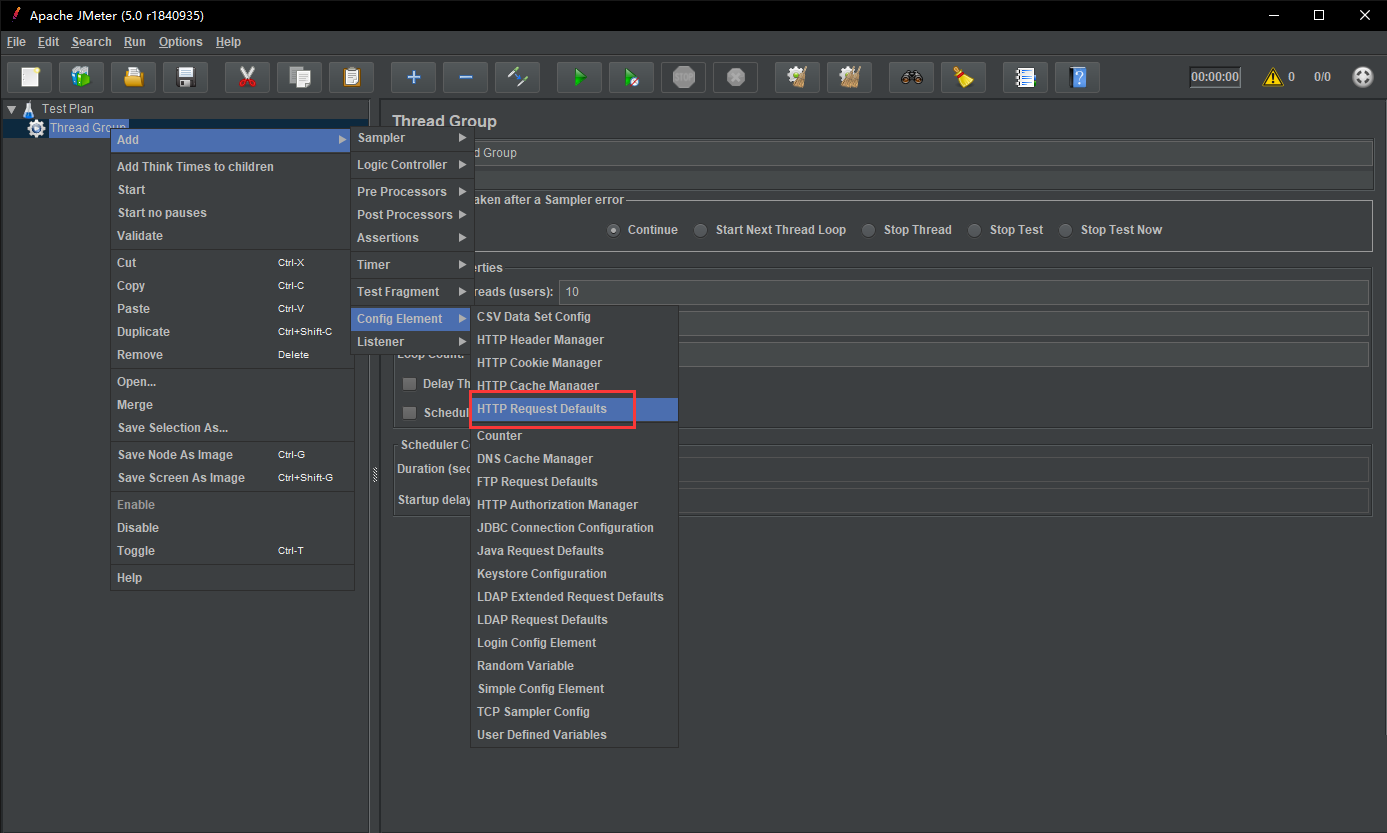1387x833 pixels.
Task: Select HTTP Request Defaults menu item
Action: click(542, 409)
